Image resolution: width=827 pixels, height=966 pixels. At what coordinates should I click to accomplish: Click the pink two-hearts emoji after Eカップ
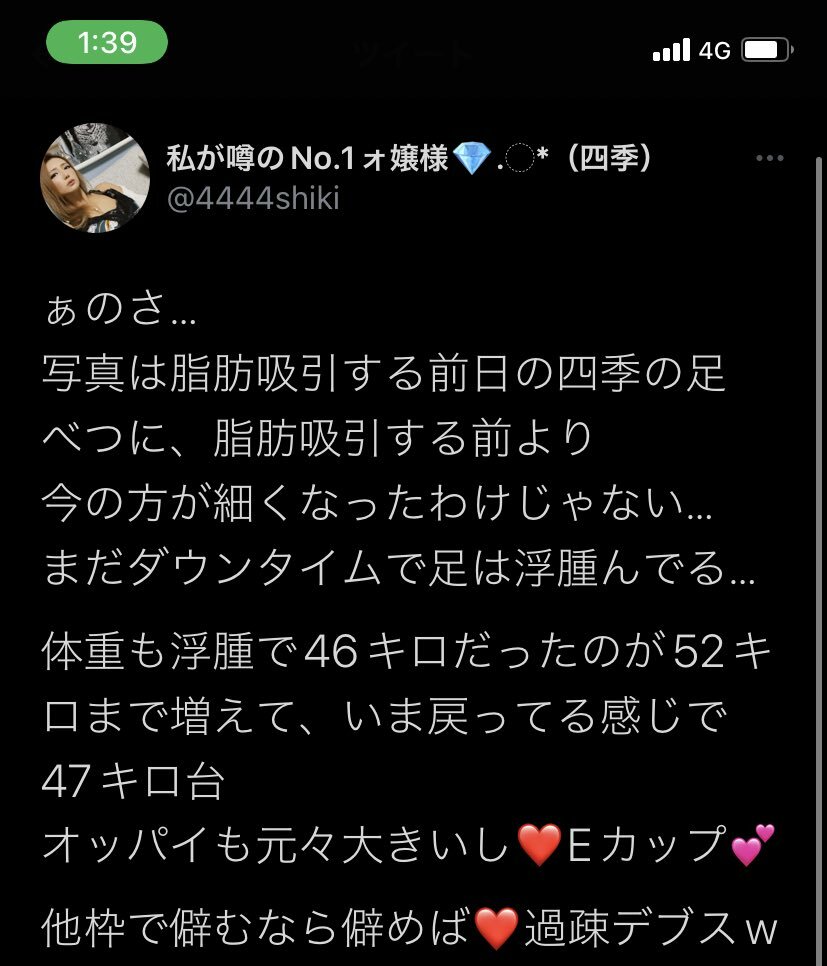752,845
